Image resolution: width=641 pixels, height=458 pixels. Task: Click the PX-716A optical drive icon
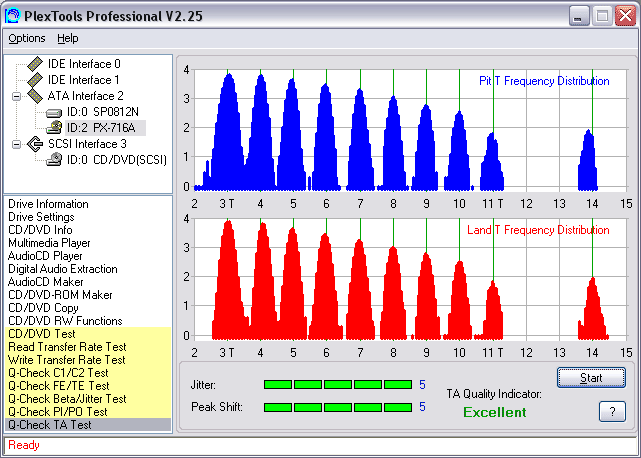point(54,128)
